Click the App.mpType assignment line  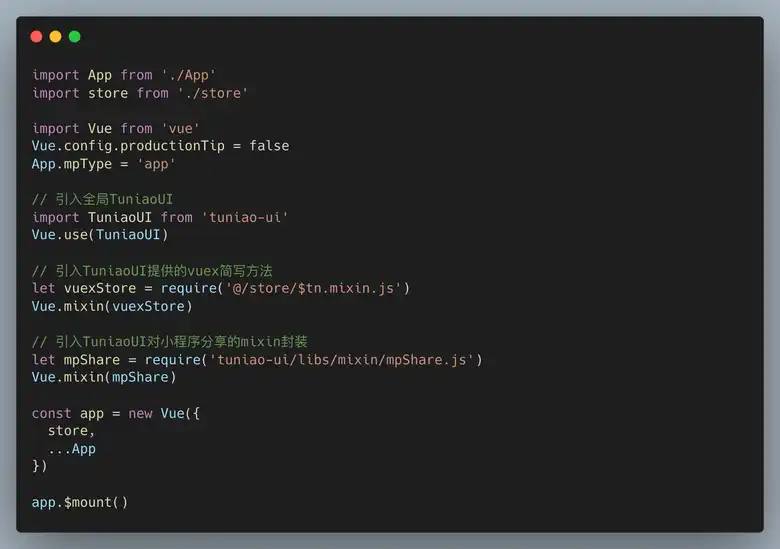[104, 164]
